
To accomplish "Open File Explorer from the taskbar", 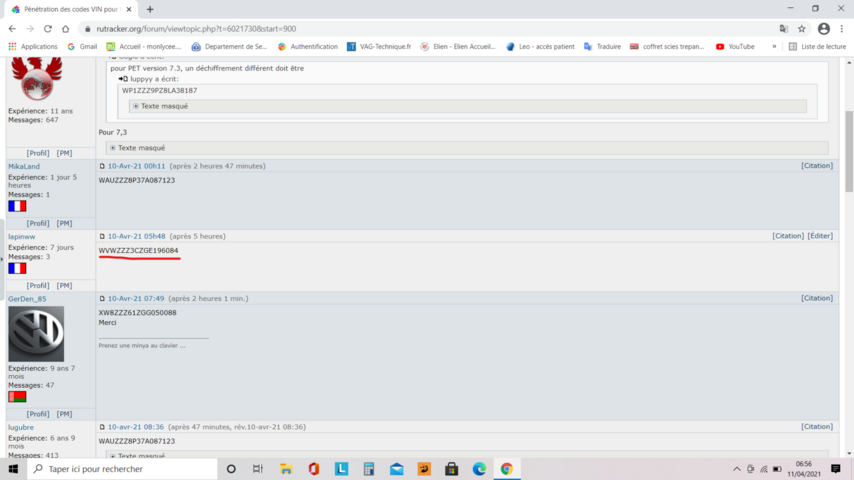I will pyautogui.click(x=286, y=469).
